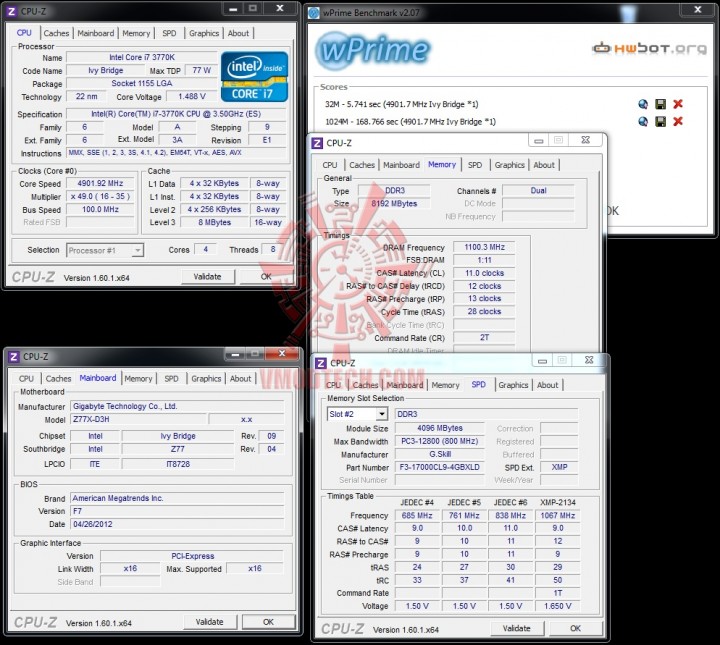The width and height of the screenshot is (720, 645).
Task: Delete the 32M score with red X
Action: click(x=678, y=104)
